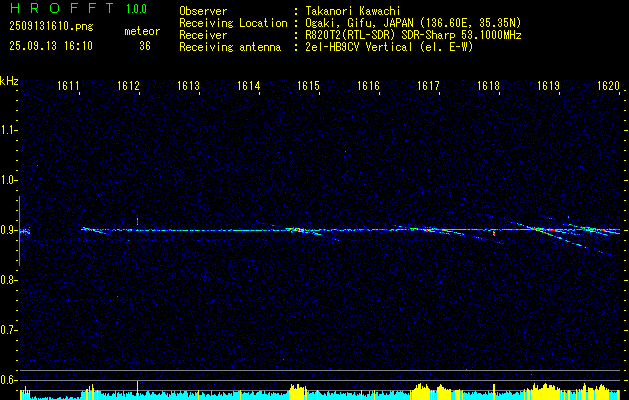Click the 1612 time marker
The width and height of the screenshot is (629, 400).
[x=128, y=86]
